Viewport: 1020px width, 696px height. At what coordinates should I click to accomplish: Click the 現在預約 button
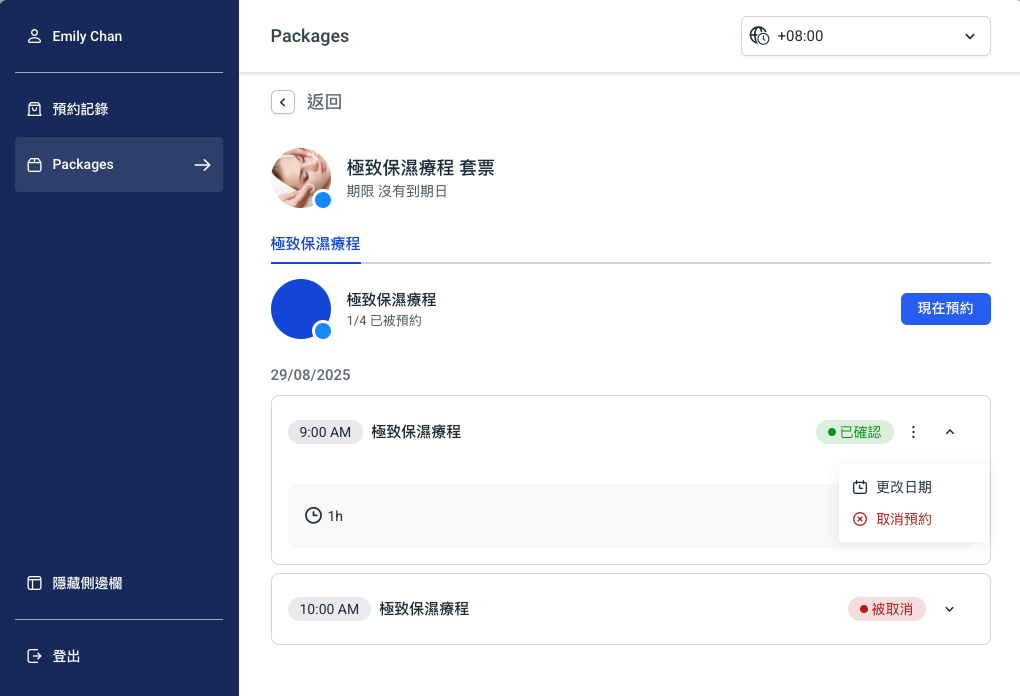click(x=945, y=309)
